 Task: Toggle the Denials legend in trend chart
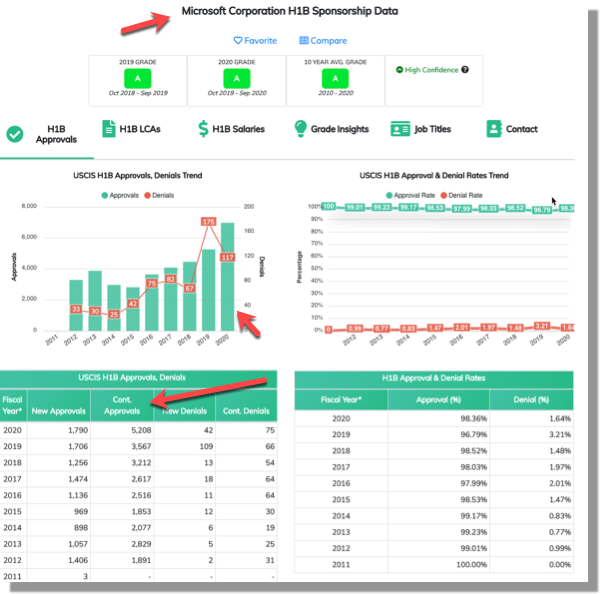point(159,195)
